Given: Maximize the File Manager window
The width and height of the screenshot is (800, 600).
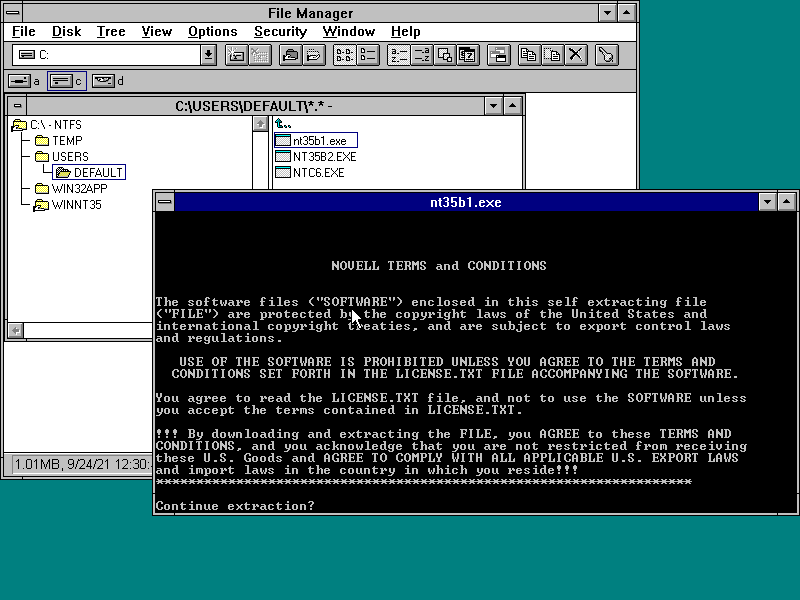Looking at the screenshot, I should (x=627, y=13).
